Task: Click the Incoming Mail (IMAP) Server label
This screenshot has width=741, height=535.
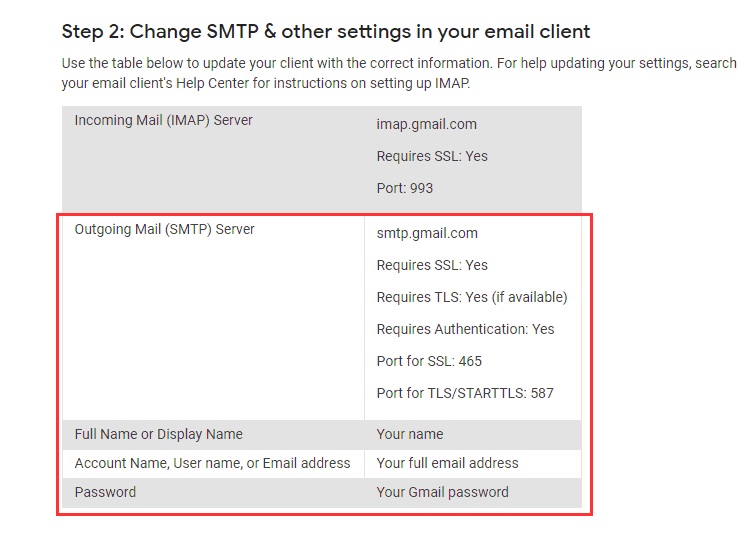Action: coord(163,120)
